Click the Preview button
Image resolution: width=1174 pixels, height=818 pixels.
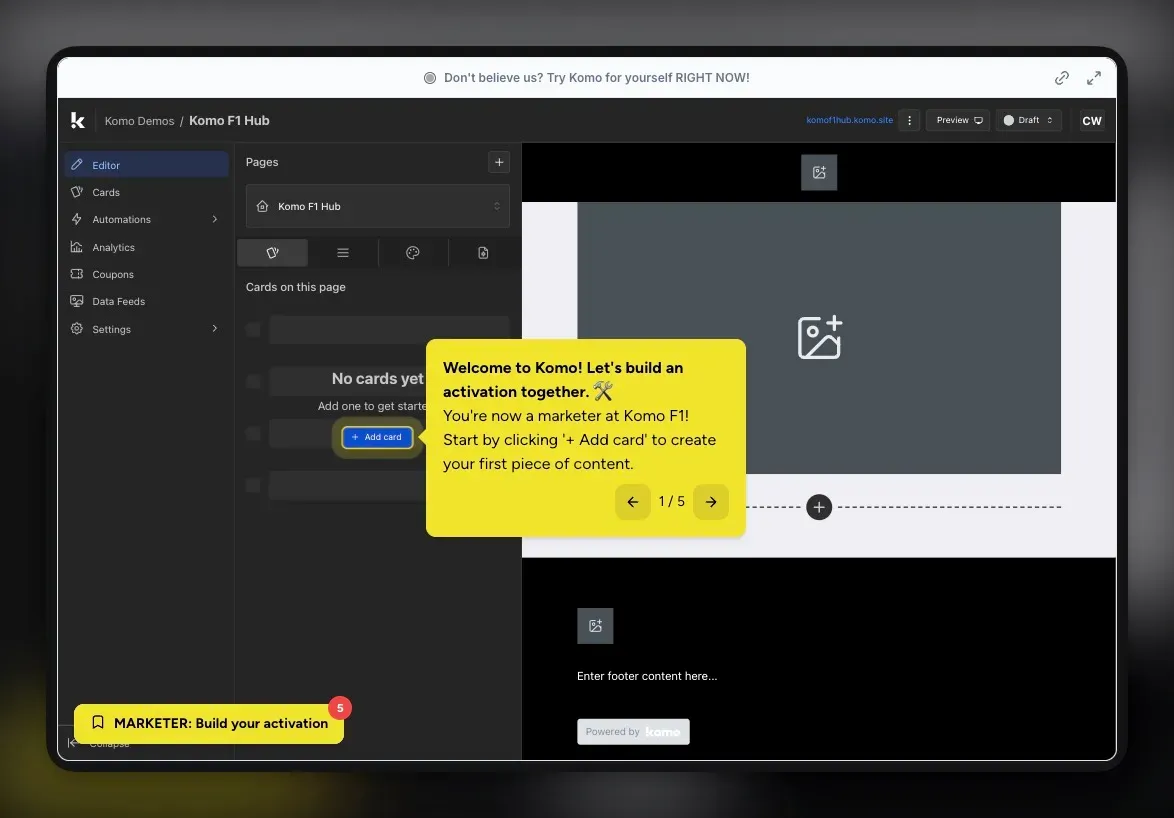[x=958, y=121]
